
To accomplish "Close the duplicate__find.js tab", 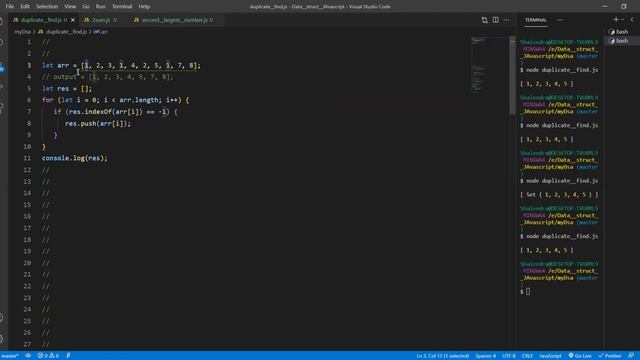I will click(73, 20).
